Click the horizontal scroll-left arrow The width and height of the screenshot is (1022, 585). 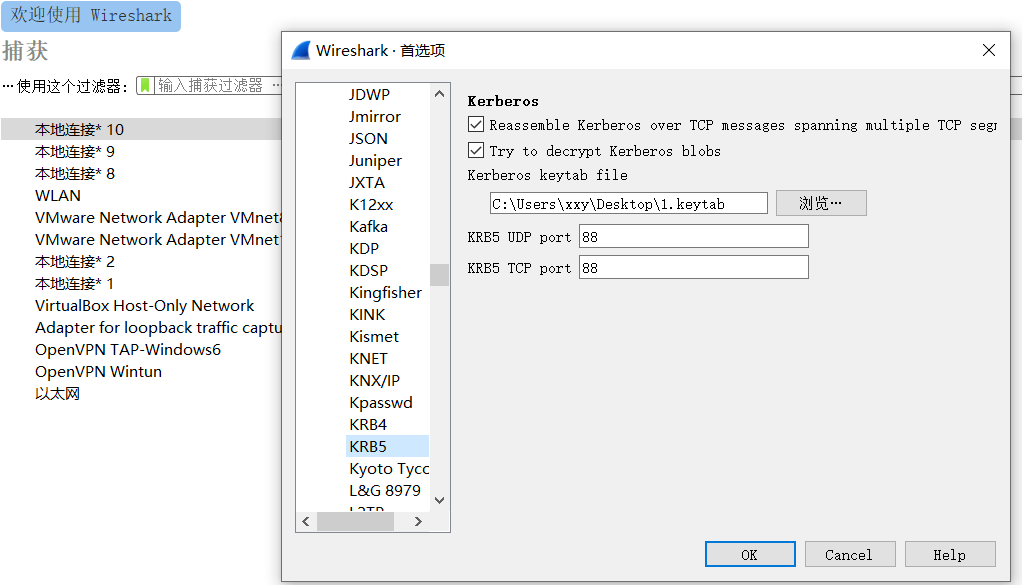coord(307,521)
